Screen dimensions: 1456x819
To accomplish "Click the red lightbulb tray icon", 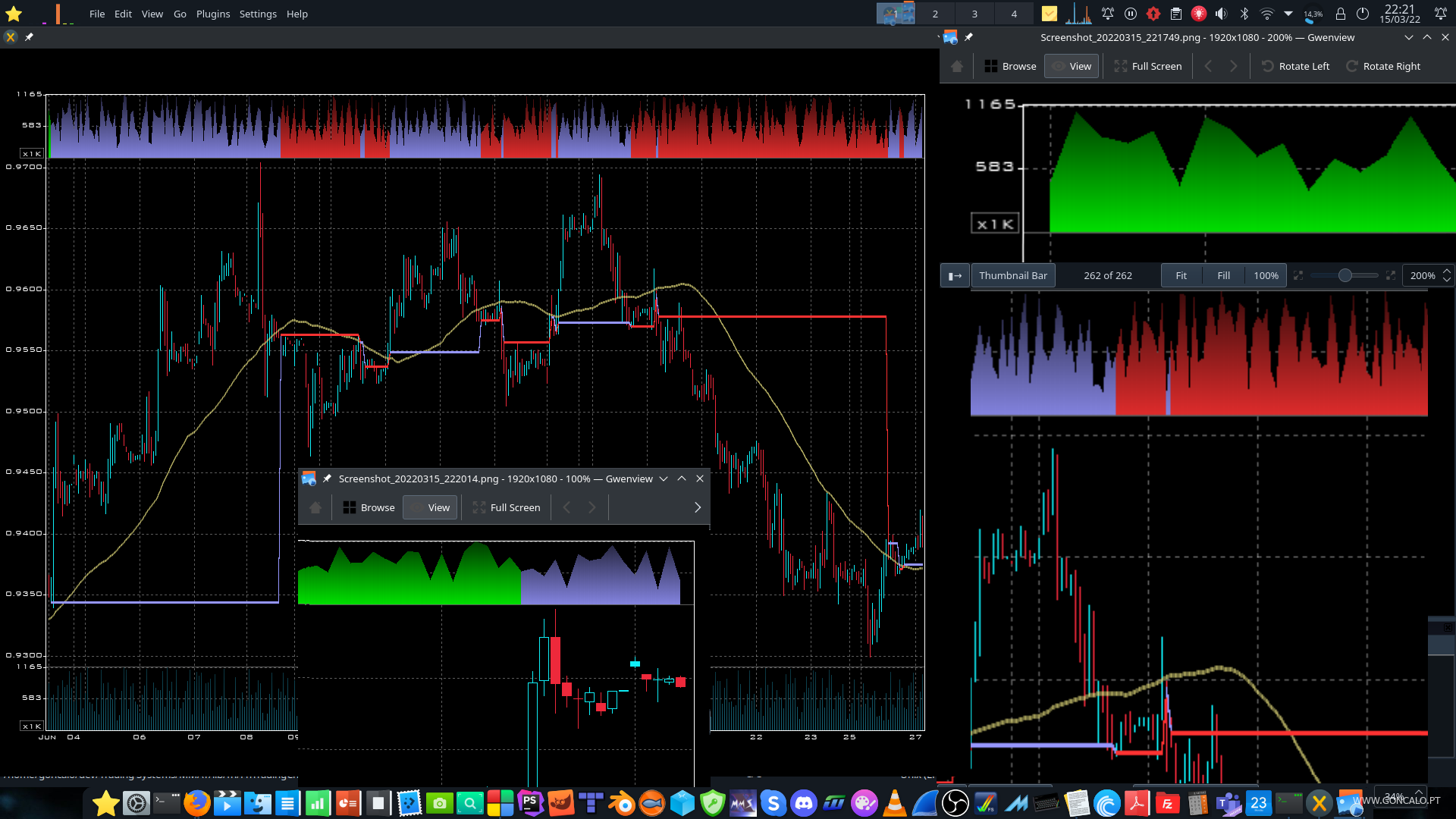I will pos(1199,14).
